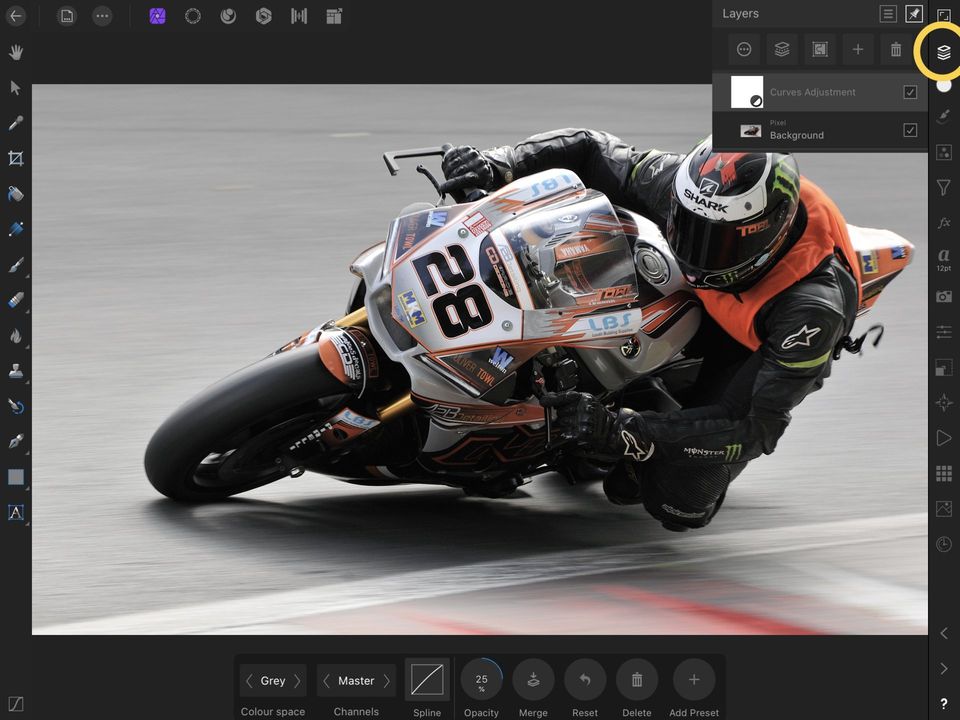Open the Brushes studio
Viewport: 960px width, 720px height.
pyautogui.click(x=943, y=117)
